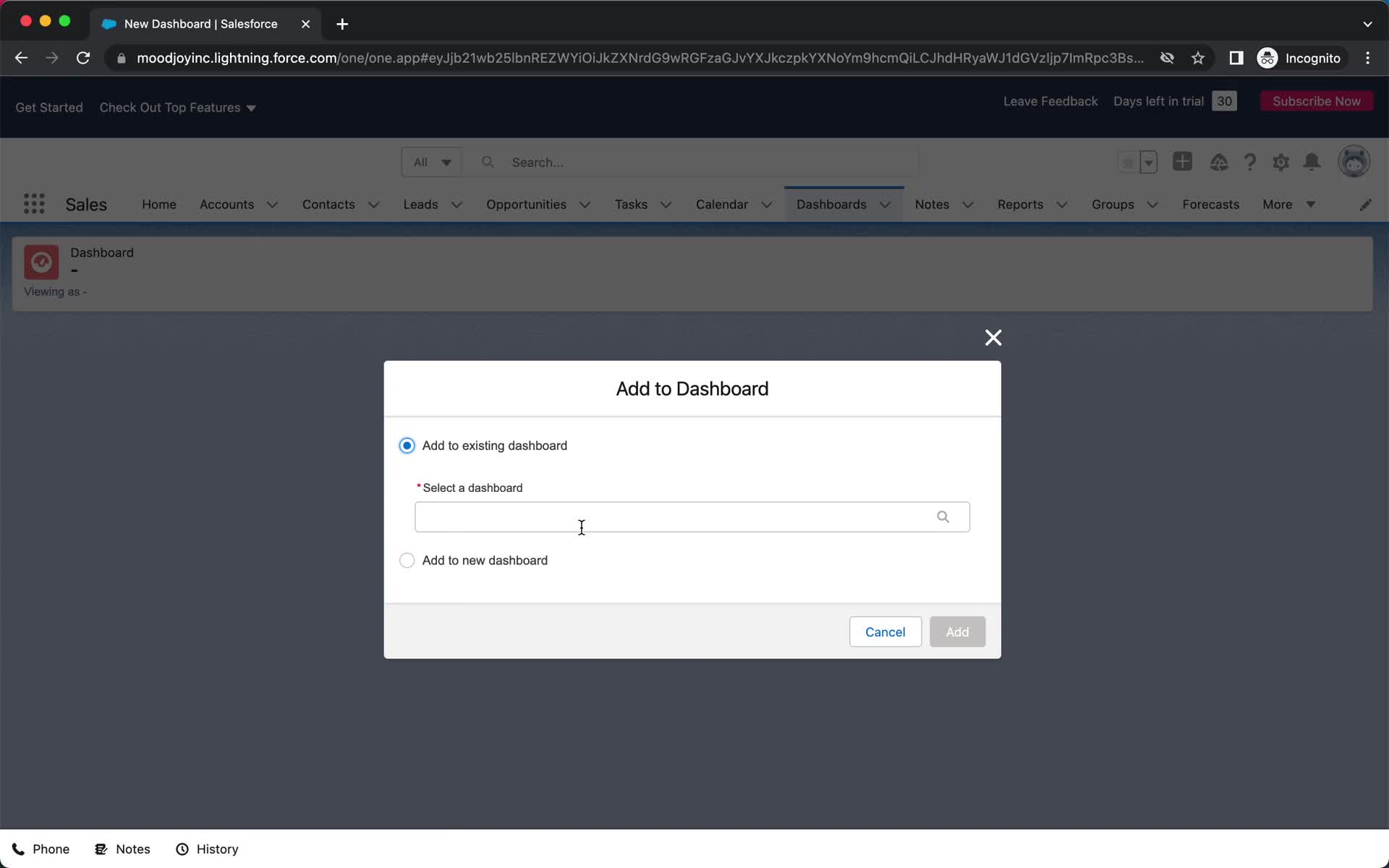Click the Select a dashboard search field
Image resolution: width=1389 pixels, height=868 pixels.
692,516
